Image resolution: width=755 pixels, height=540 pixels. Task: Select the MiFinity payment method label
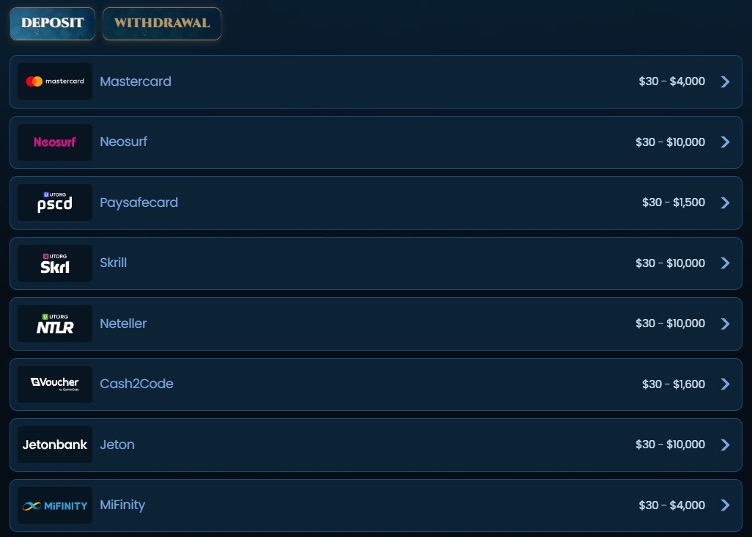(122, 505)
